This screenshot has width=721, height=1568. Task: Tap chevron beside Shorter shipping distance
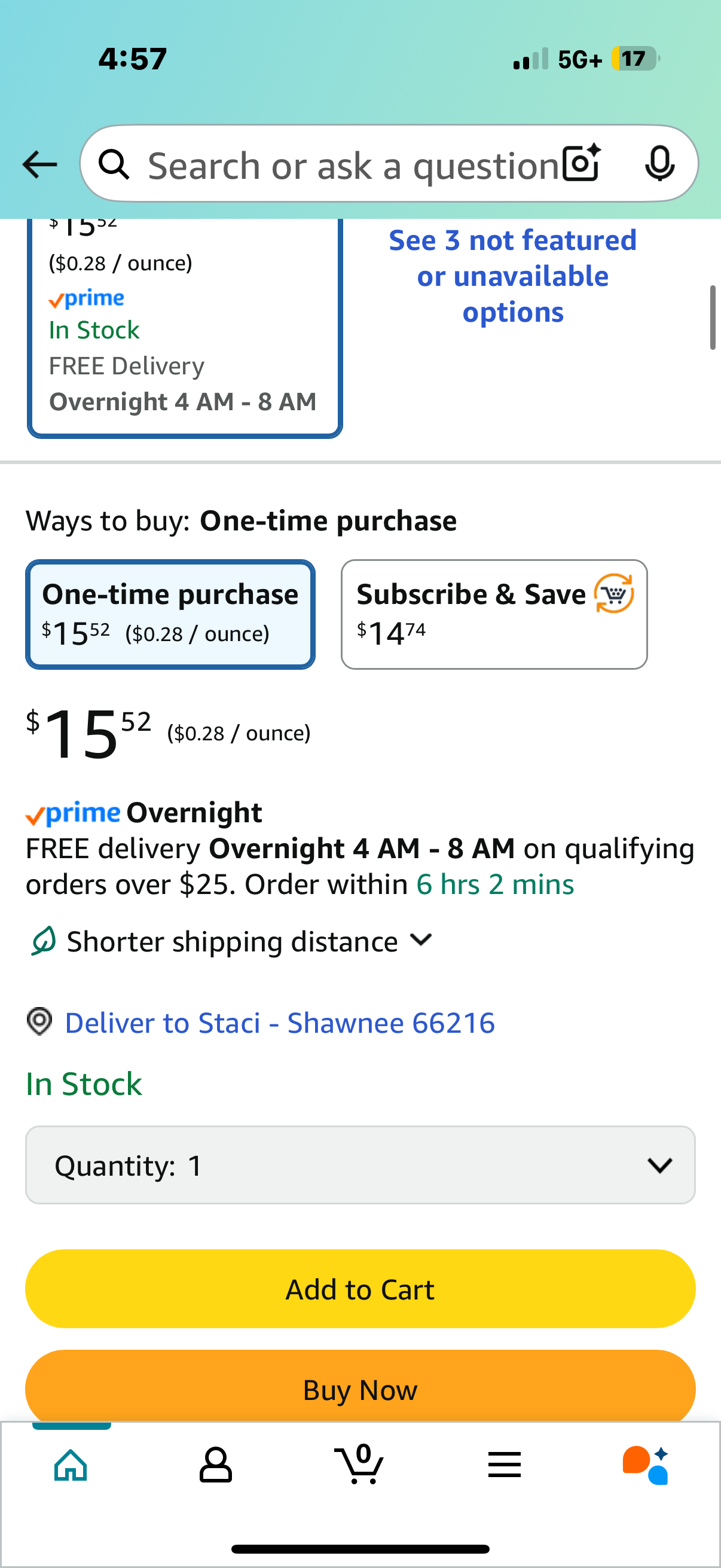point(421,940)
